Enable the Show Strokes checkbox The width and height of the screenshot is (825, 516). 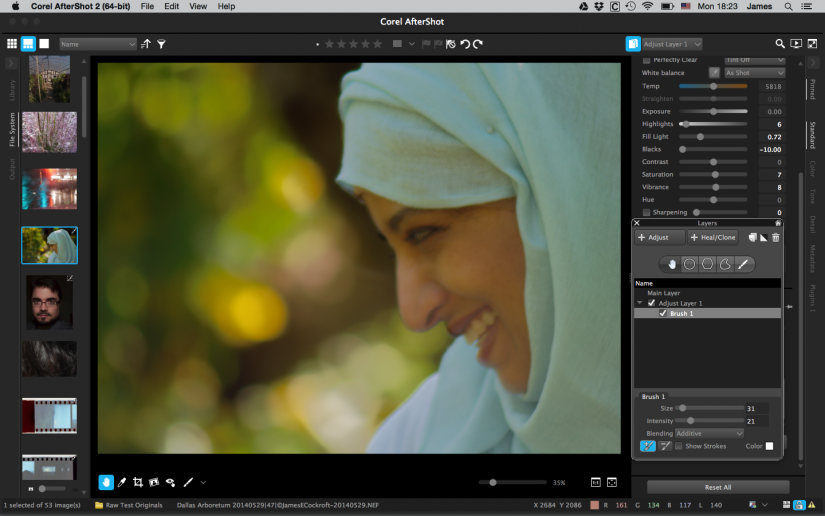[679, 446]
